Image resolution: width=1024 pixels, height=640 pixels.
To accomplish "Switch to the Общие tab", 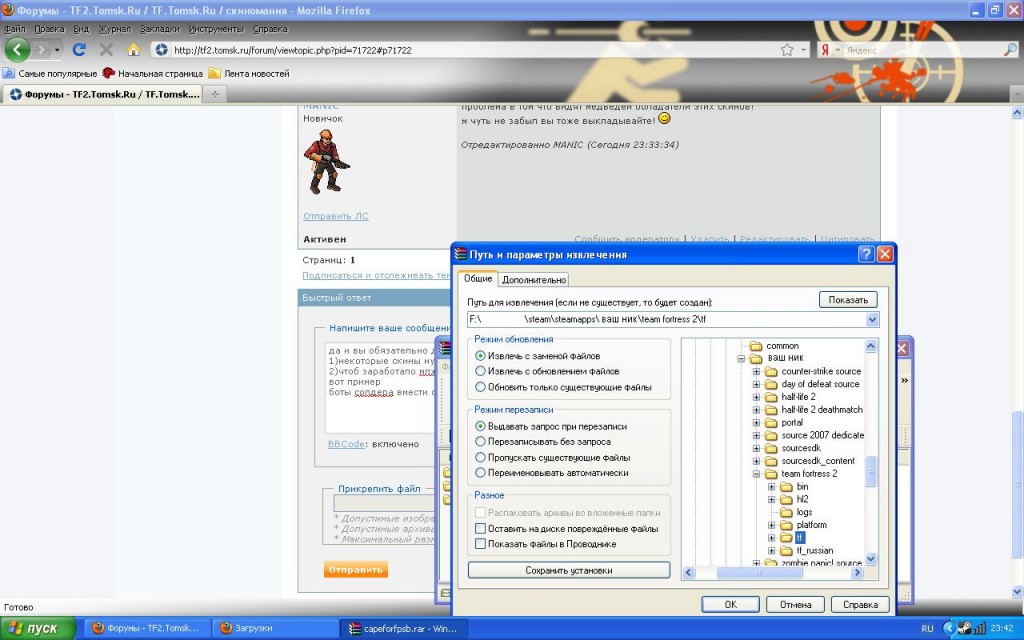I will coord(478,278).
